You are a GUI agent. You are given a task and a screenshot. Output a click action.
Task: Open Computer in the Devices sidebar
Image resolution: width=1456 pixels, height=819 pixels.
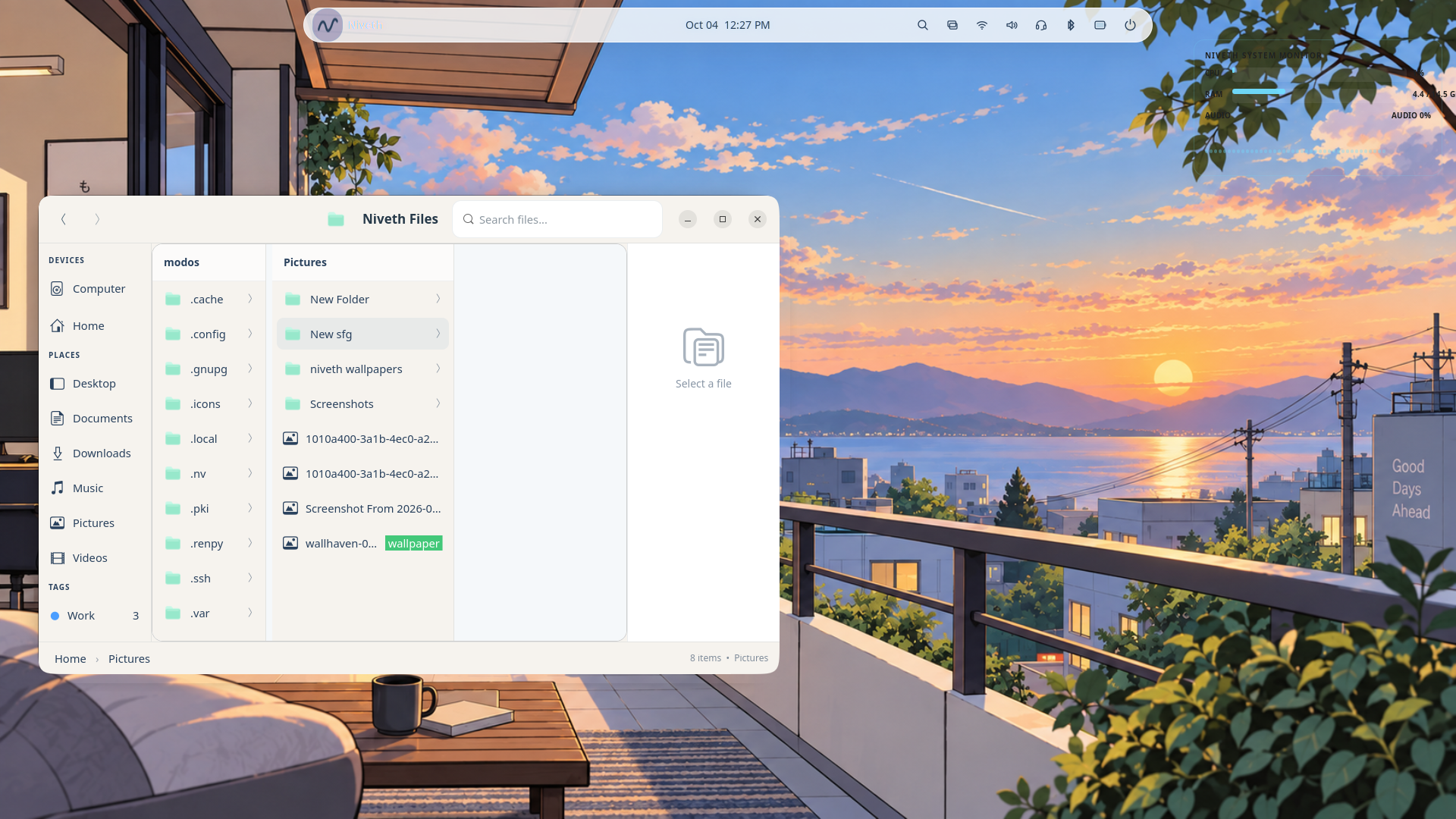95,289
